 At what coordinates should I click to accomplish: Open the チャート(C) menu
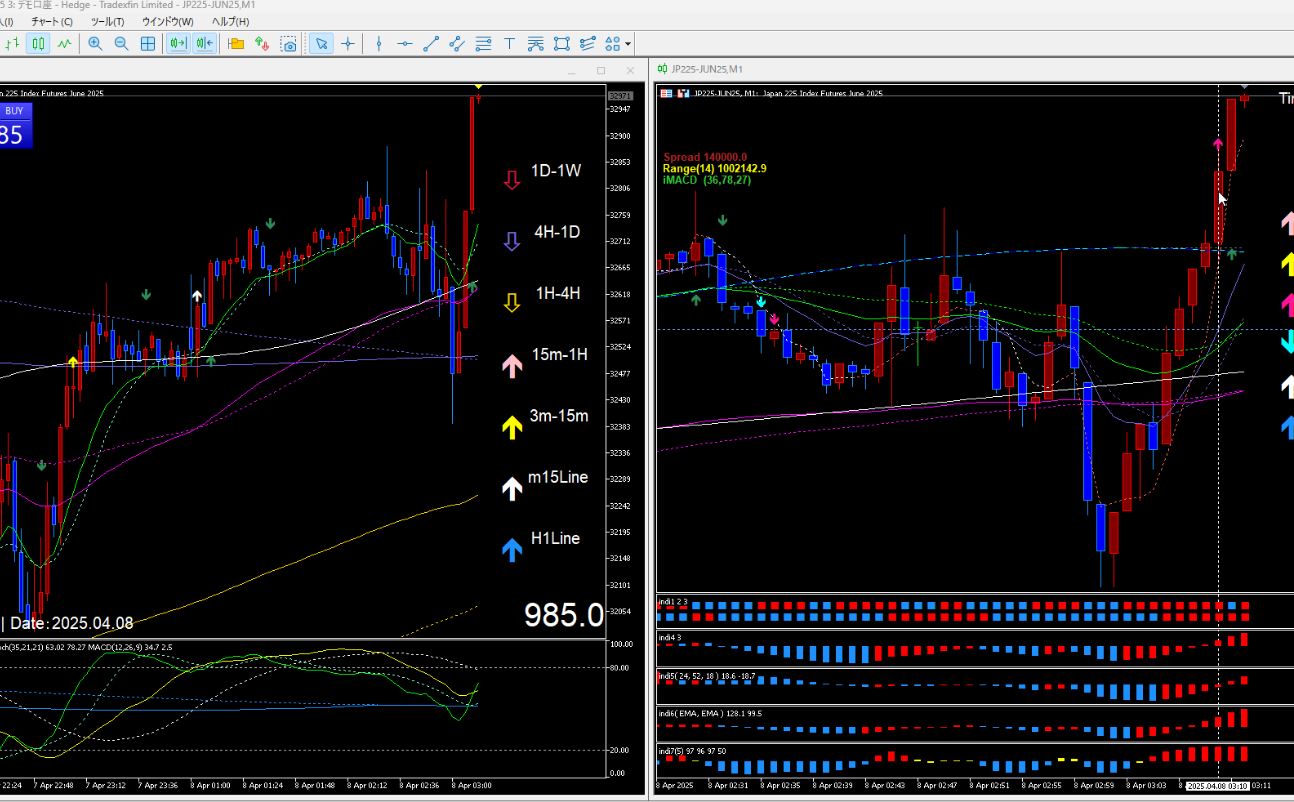click(x=52, y=21)
